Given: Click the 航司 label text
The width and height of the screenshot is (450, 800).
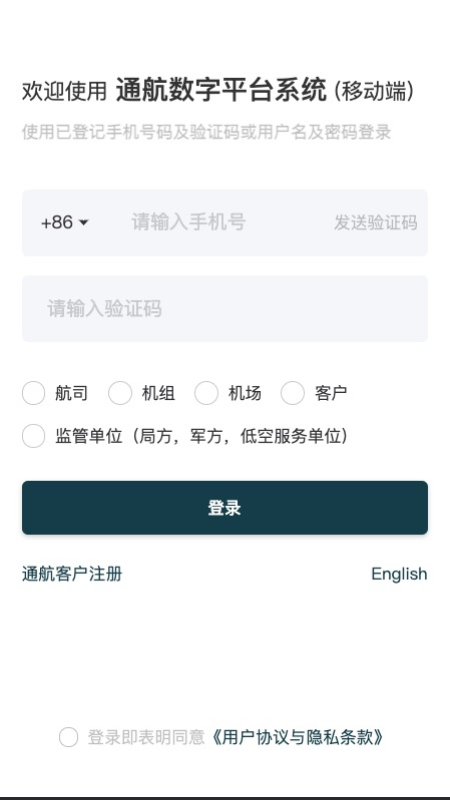Looking at the screenshot, I should point(71,393).
